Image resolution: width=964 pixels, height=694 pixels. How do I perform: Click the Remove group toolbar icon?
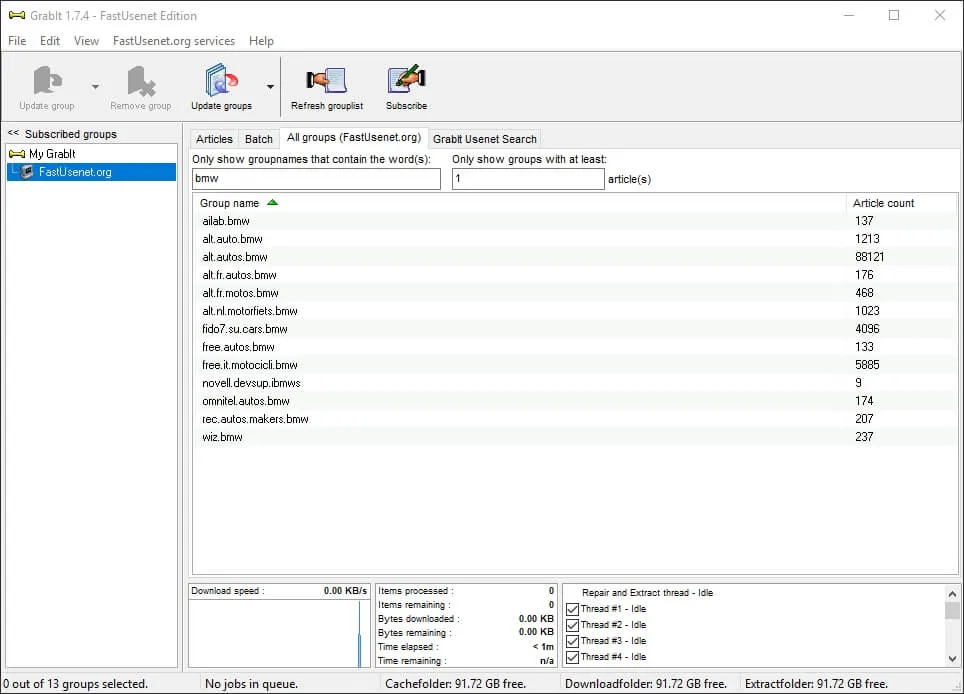click(x=141, y=82)
